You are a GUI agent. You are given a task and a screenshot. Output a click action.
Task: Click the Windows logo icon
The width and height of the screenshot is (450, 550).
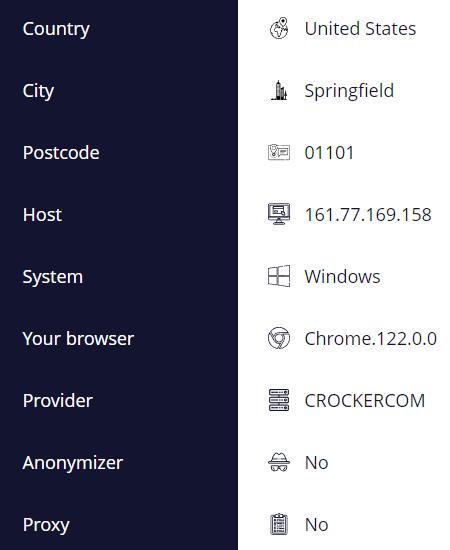click(x=279, y=276)
